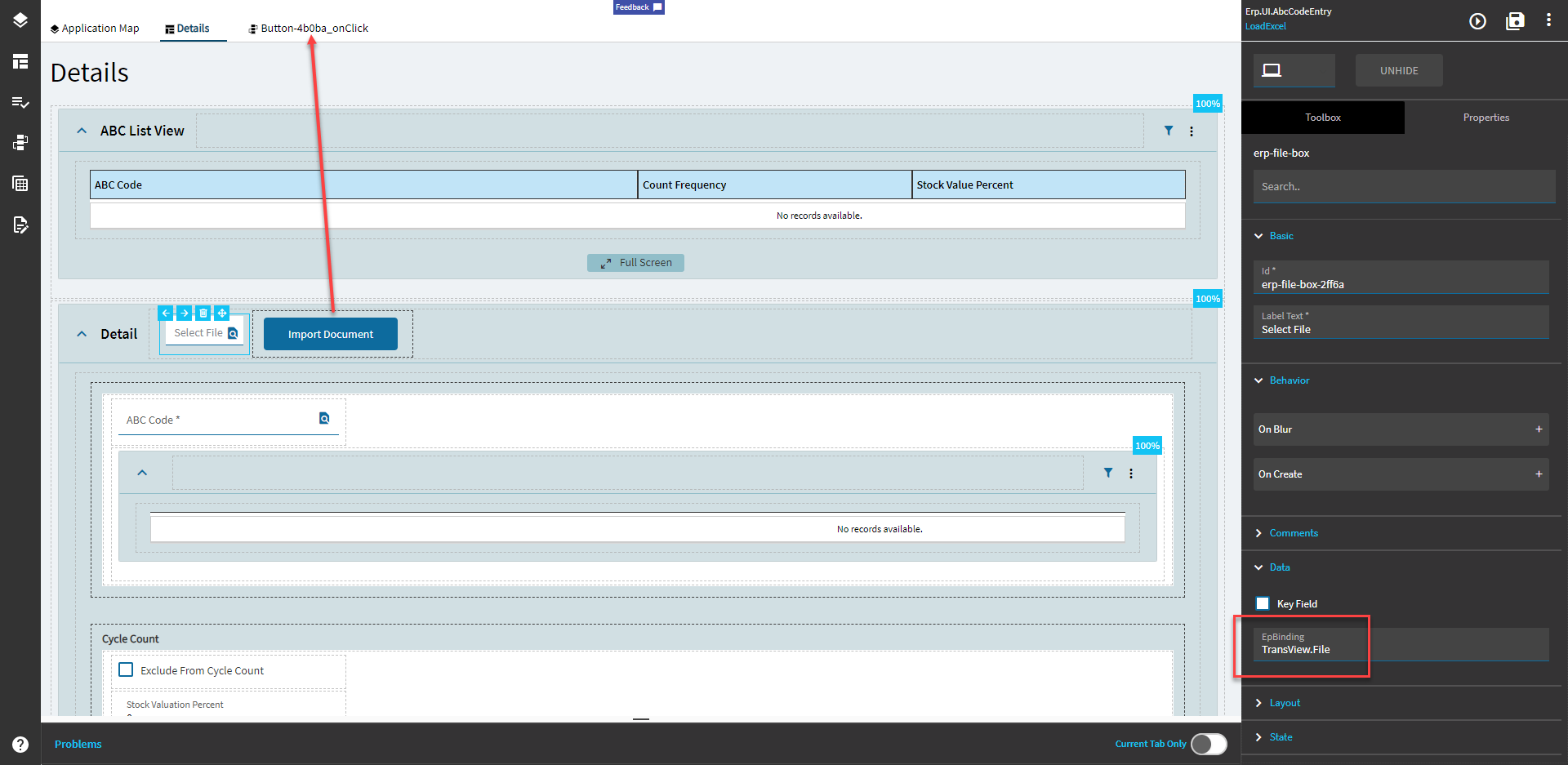
Task: Toggle the Current Tab Only switch
Action: point(1209,744)
